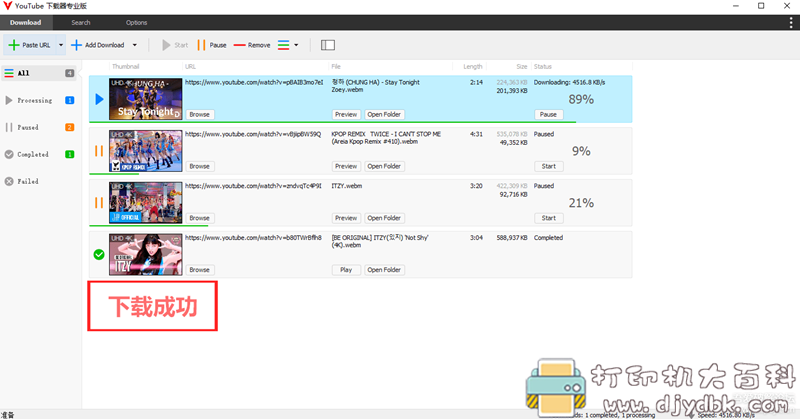This screenshot has height=419, width=800.
Task: Select the Processing filter in sidebar
Action: (39, 100)
